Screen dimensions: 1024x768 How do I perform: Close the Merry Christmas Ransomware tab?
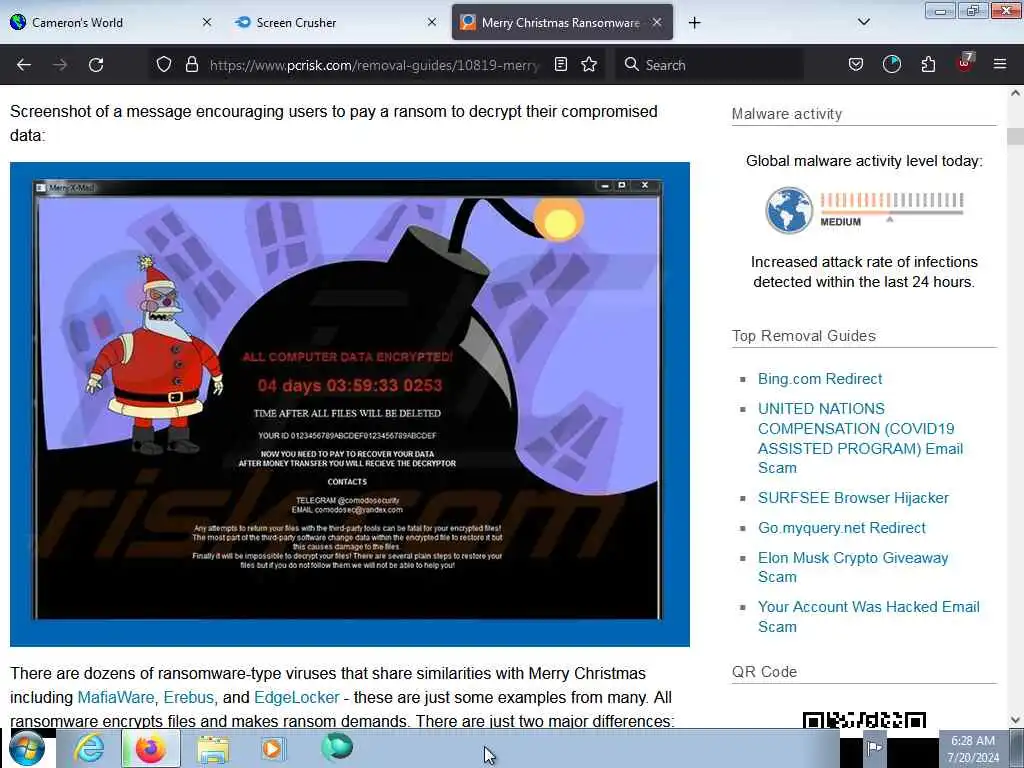(x=657, y=22)
